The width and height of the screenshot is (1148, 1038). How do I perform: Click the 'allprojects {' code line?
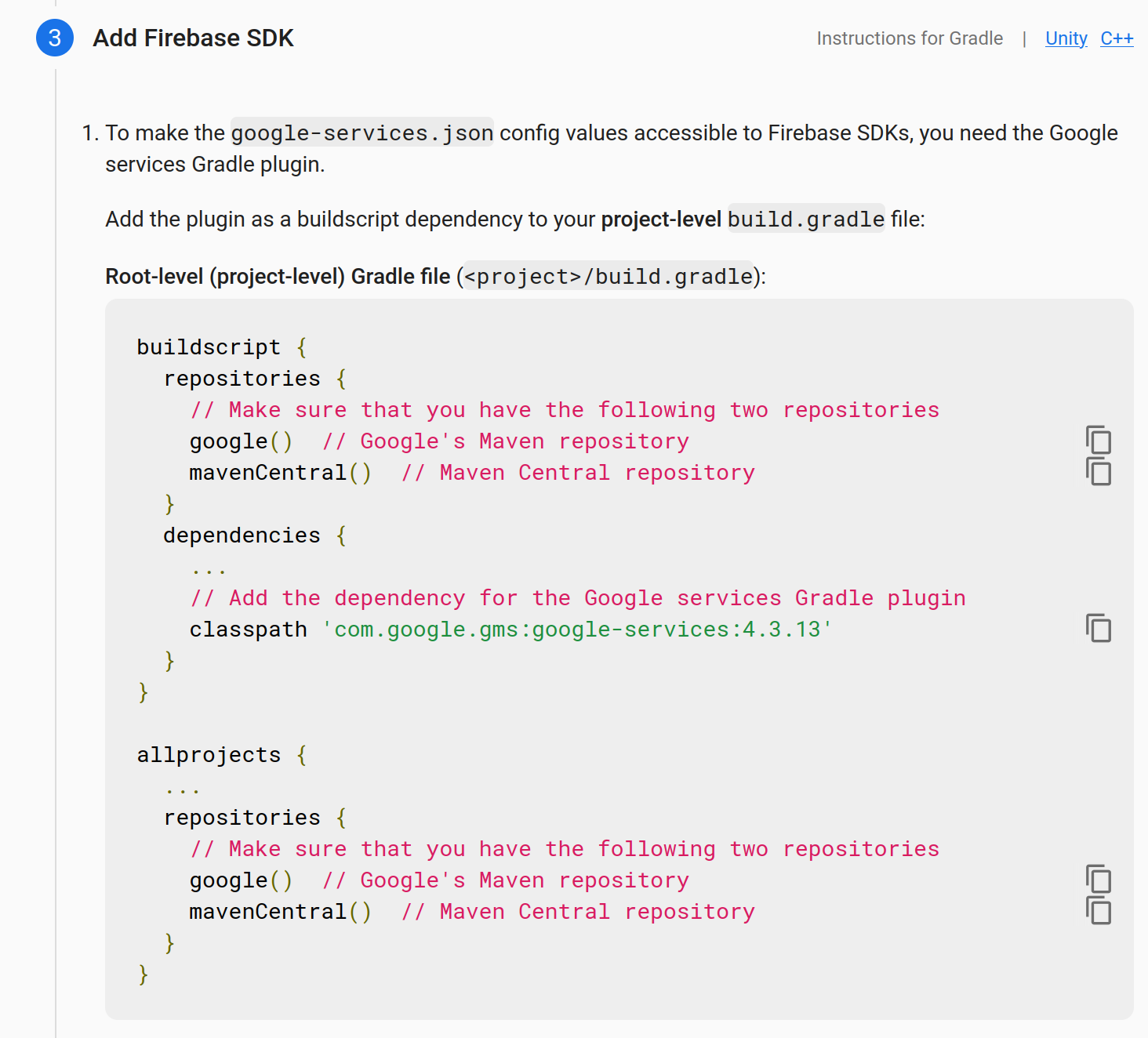[222, 754]
